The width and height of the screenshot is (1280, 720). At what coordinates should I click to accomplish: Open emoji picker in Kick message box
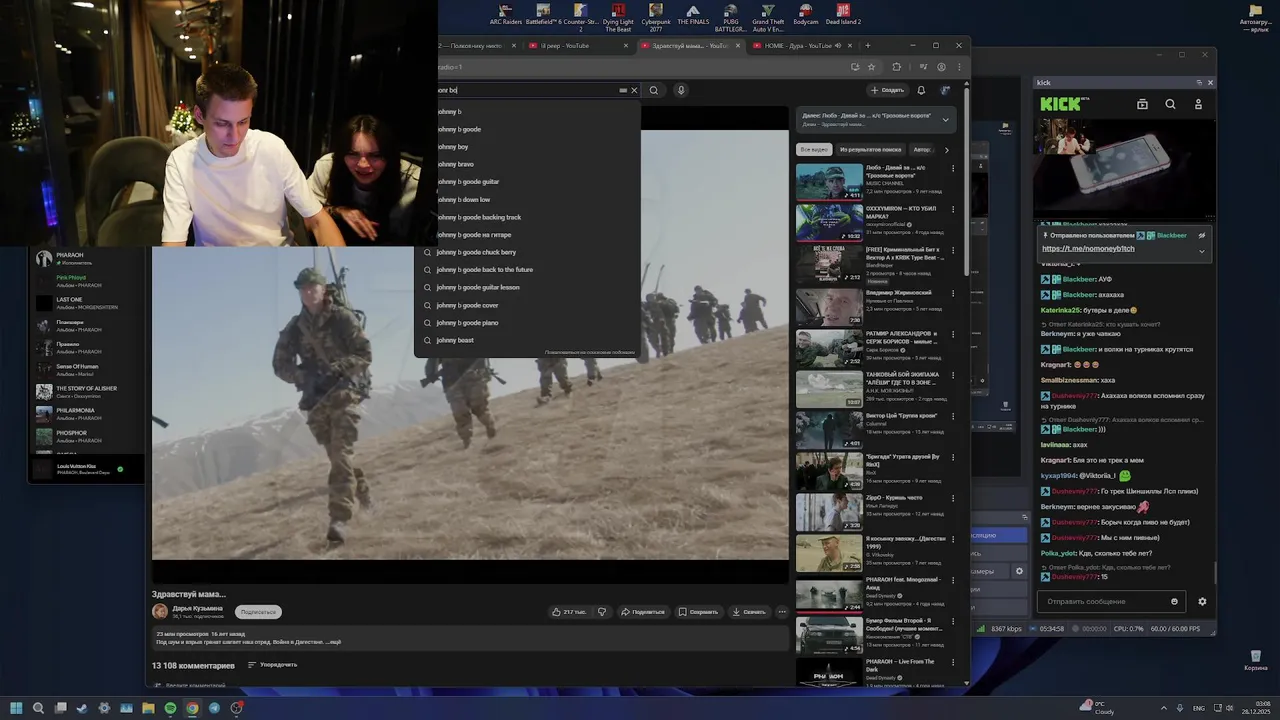click(1174, 602)
